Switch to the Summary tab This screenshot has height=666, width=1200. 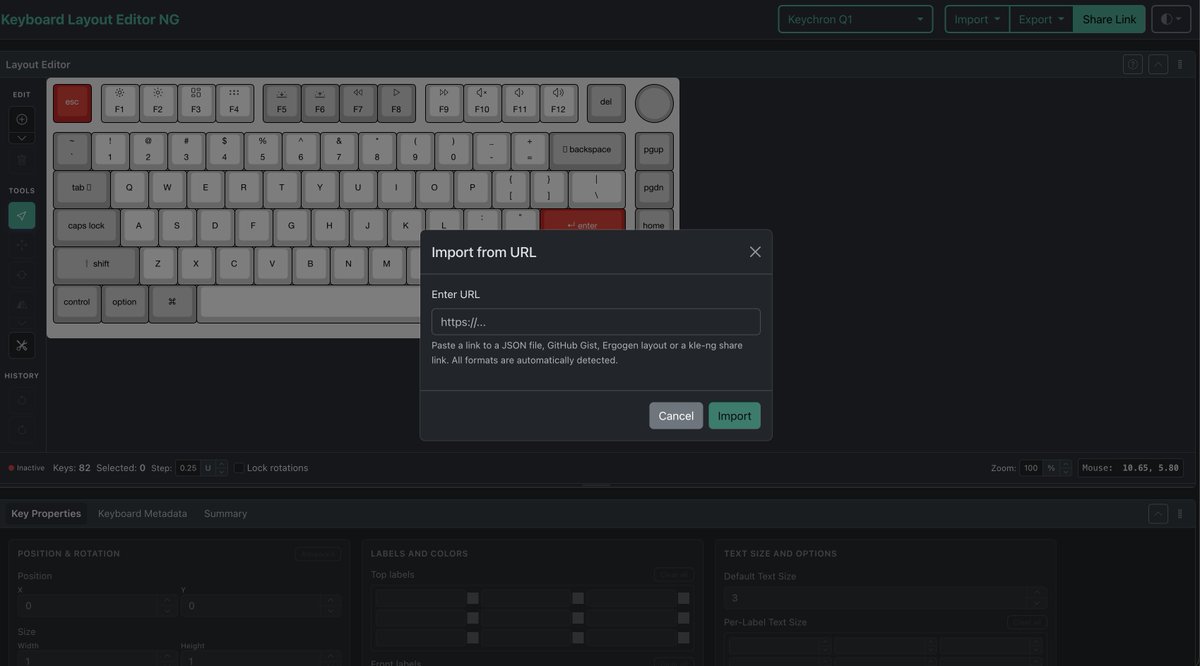pos(225,513)
